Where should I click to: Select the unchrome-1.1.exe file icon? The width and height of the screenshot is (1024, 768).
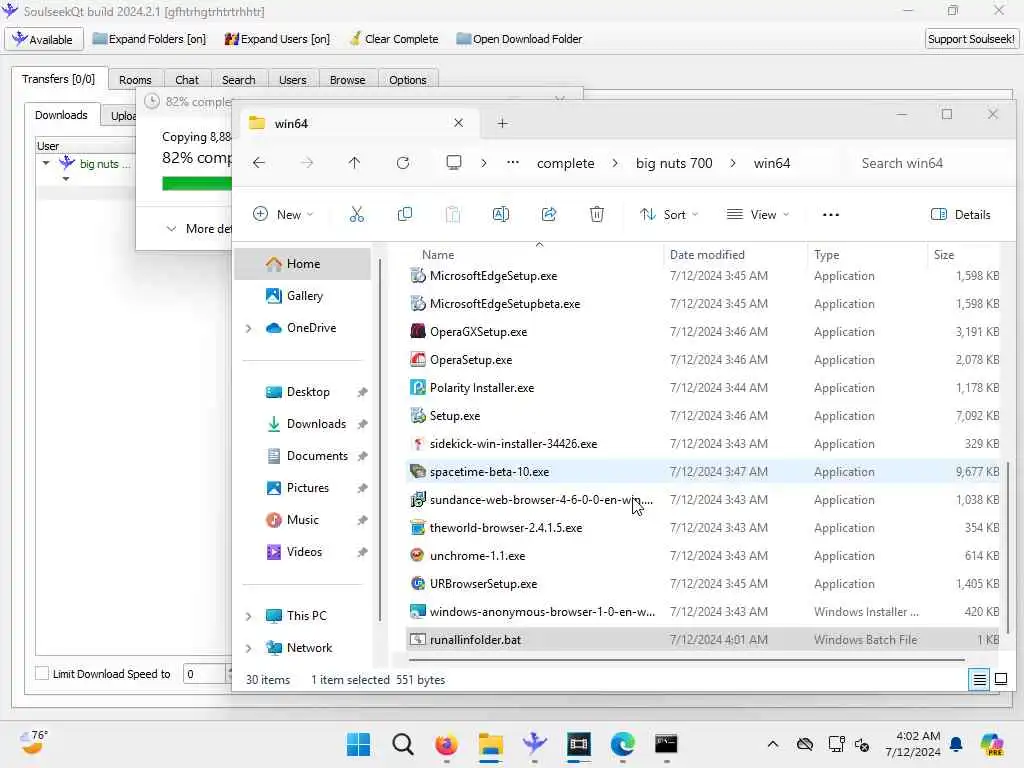point(417,555)
